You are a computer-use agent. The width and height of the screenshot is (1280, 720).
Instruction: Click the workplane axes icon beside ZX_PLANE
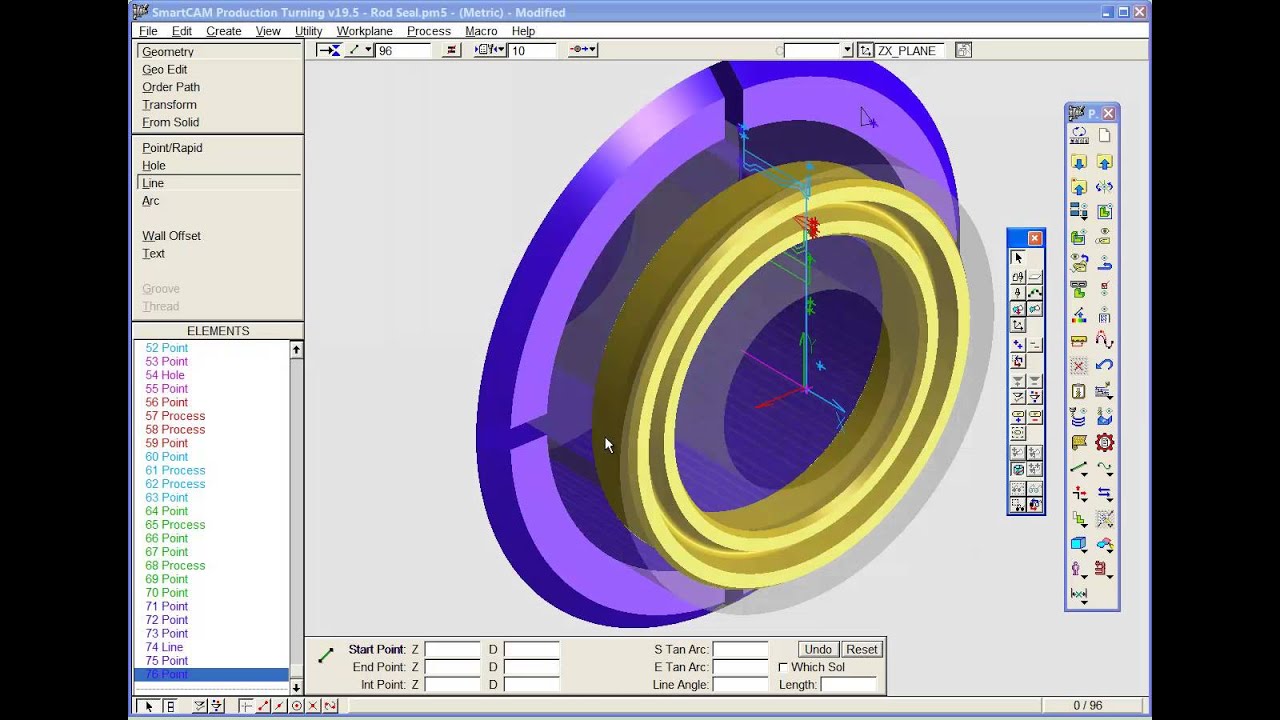click(867, 50)
